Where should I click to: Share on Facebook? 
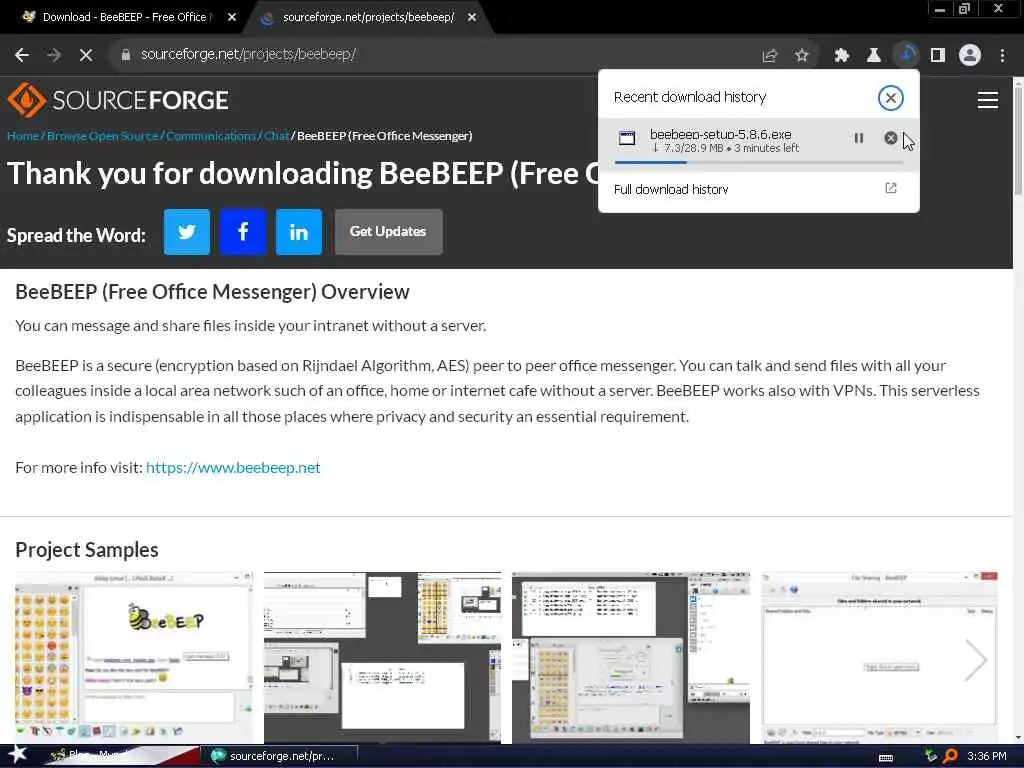pyautogui.click(x=243, y=232)
